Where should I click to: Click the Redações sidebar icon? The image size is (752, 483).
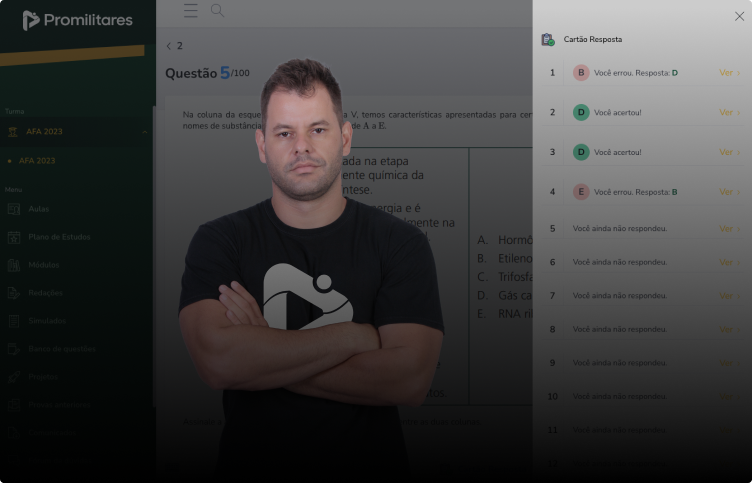pos(14,293)
